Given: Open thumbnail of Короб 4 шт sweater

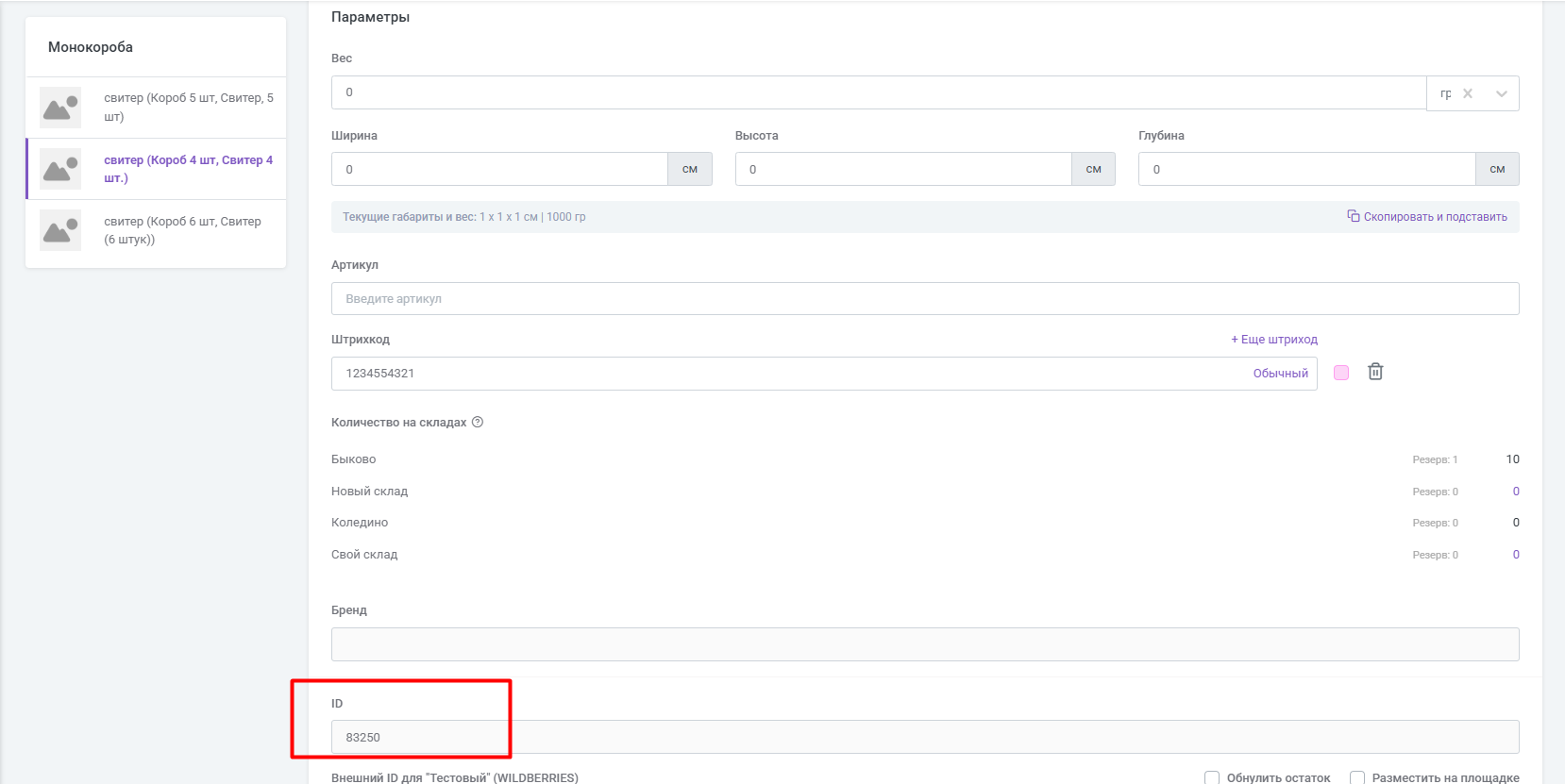Looking at the screenshot, I should point(60,169).
